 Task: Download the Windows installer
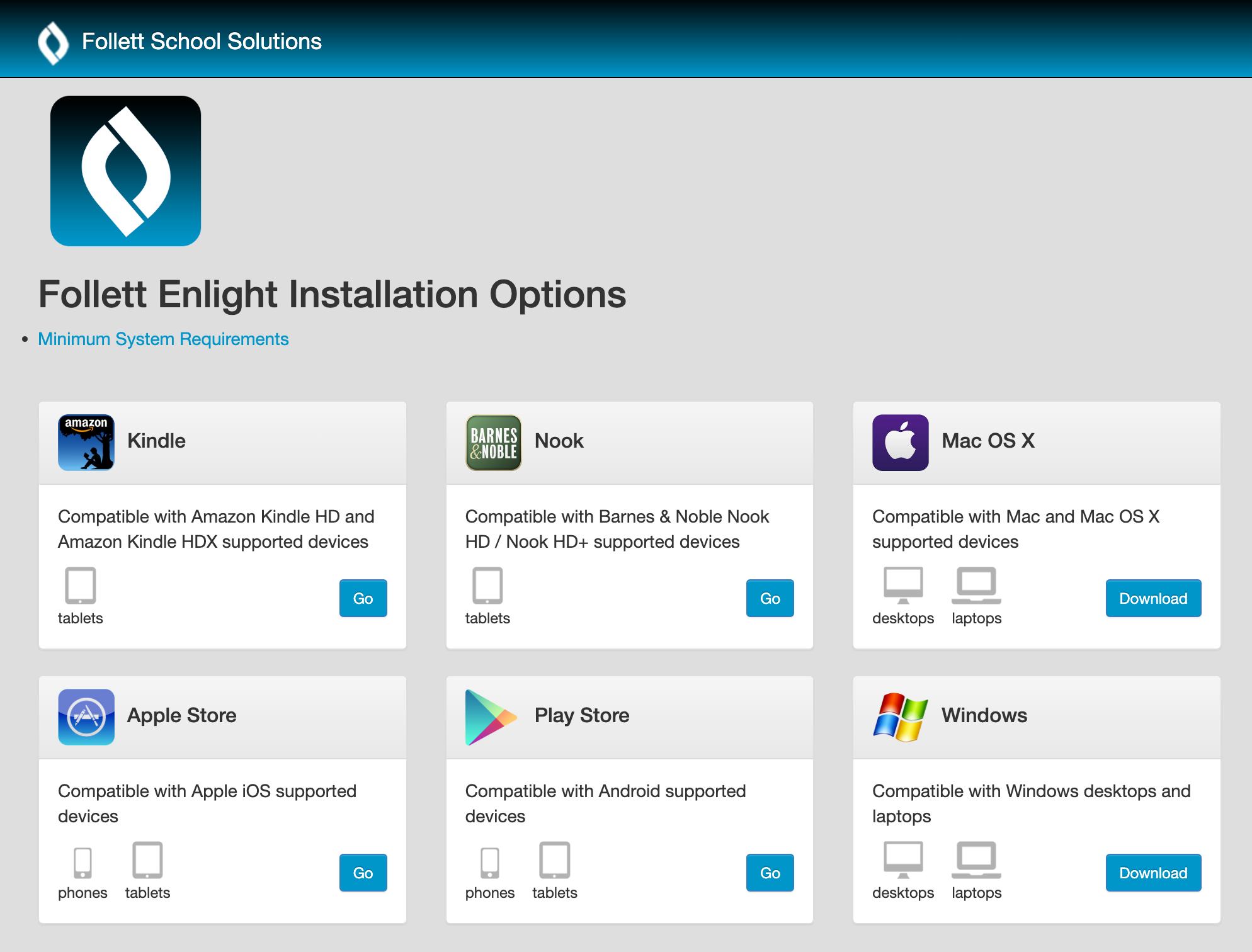[x=1152, y=873]
